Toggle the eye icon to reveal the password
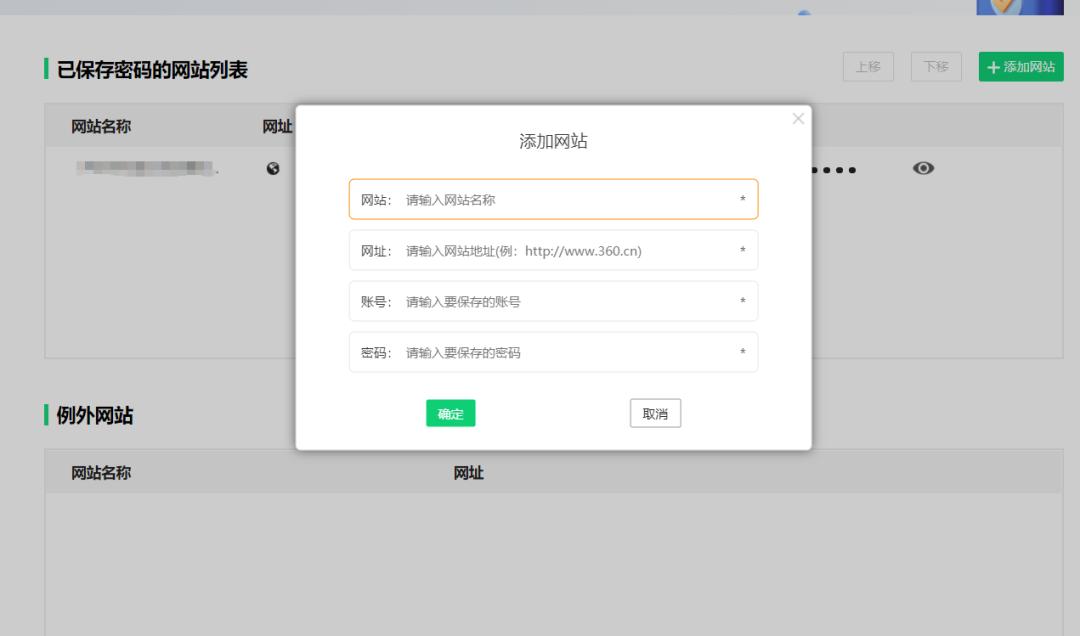Image resolution: width=1080 pixels, height=636 pixels. (923, 168)
